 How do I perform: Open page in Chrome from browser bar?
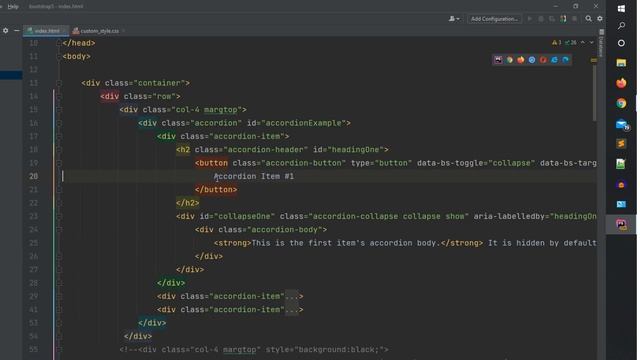pyautogui.click(x=510, y=60)
